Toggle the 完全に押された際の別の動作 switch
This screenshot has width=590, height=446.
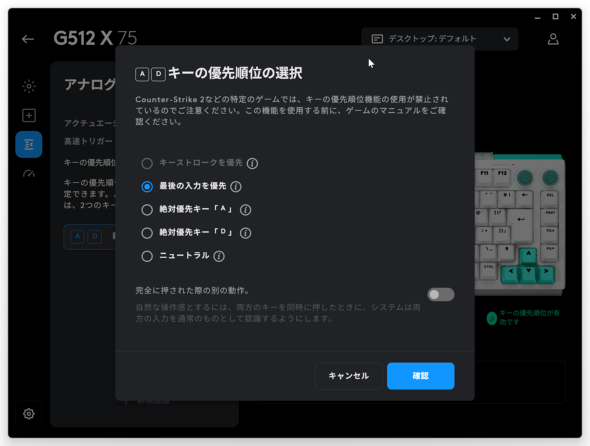point(441,294)
